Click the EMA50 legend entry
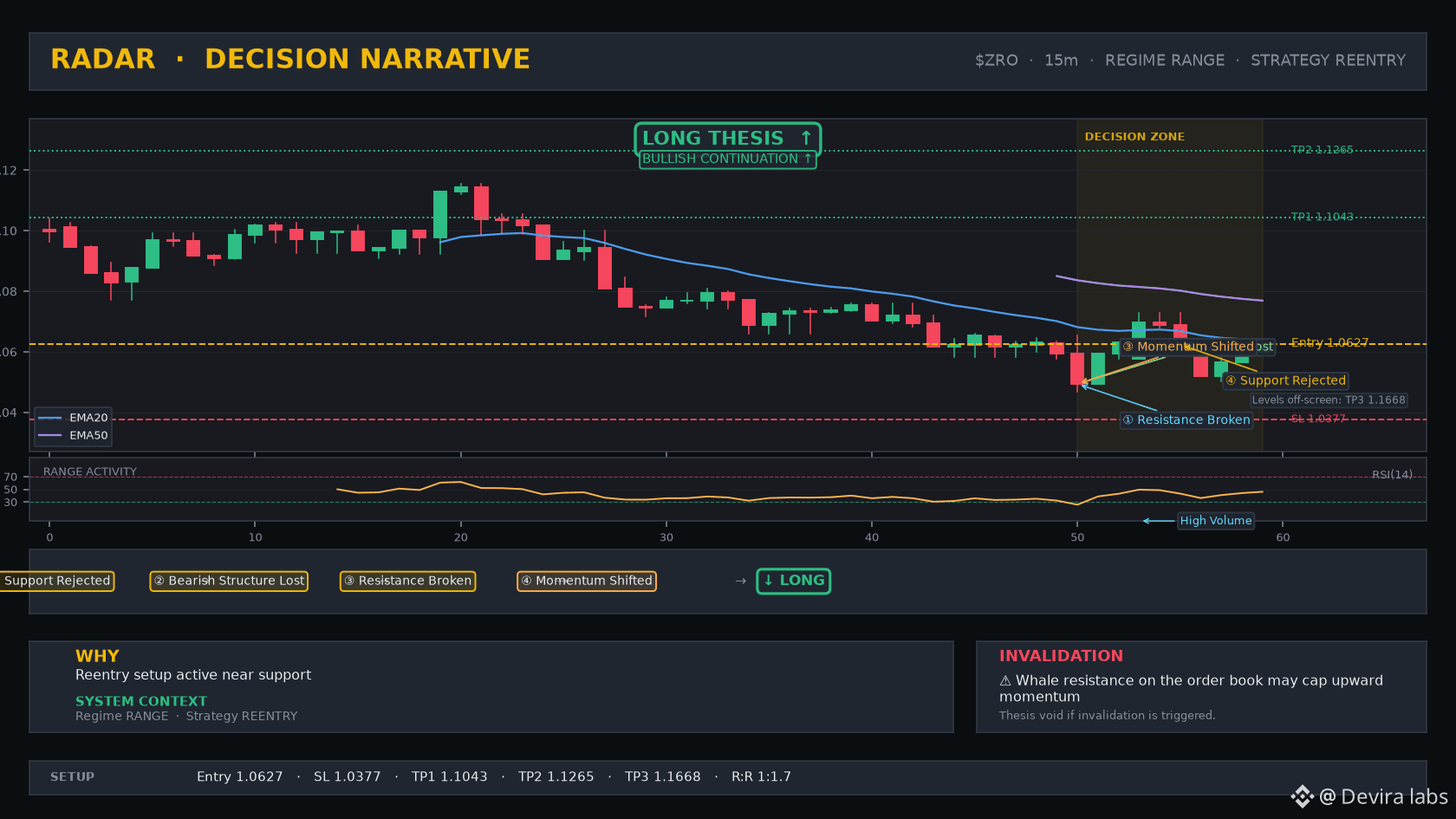 point(74,435)
